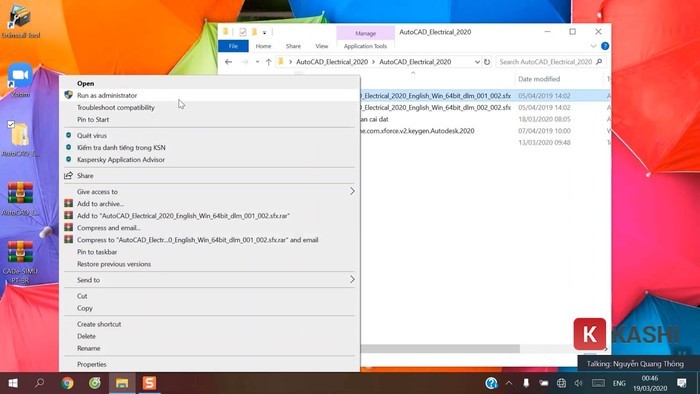Open the orange S app on taskbar
The height and width of the screenshot is (394, 700).
149,383
